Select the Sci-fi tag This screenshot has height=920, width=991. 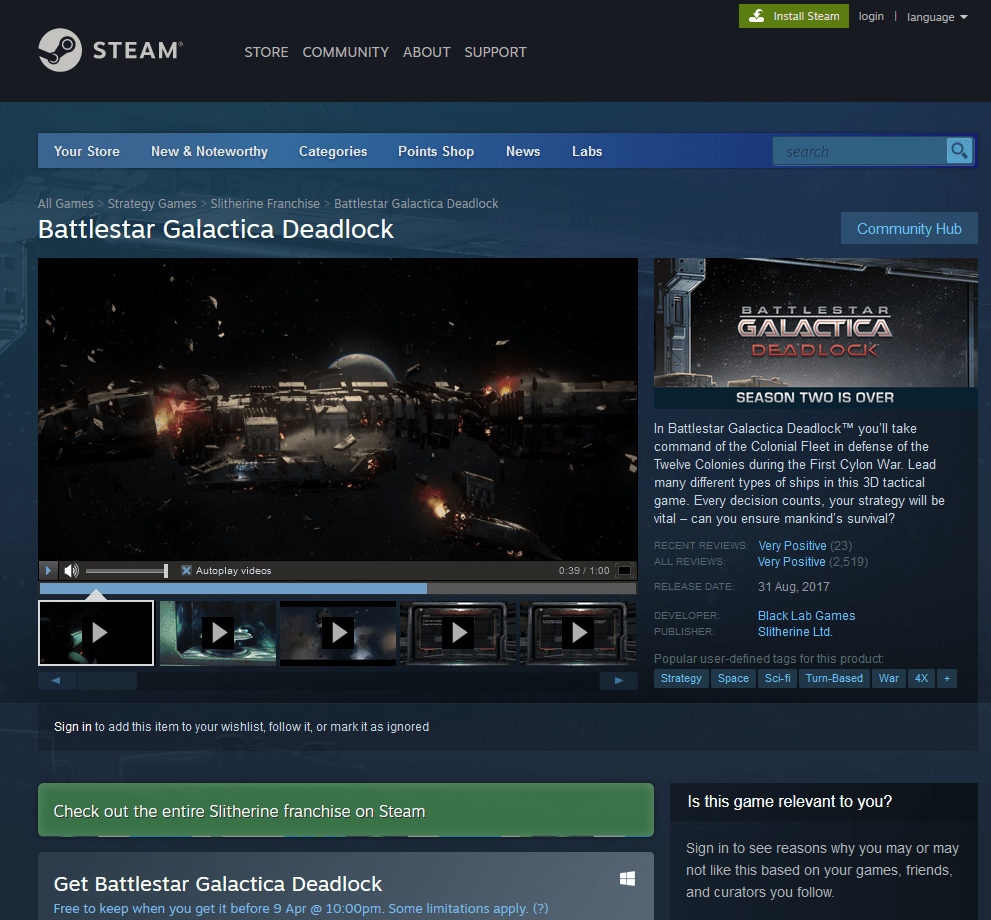777,678
